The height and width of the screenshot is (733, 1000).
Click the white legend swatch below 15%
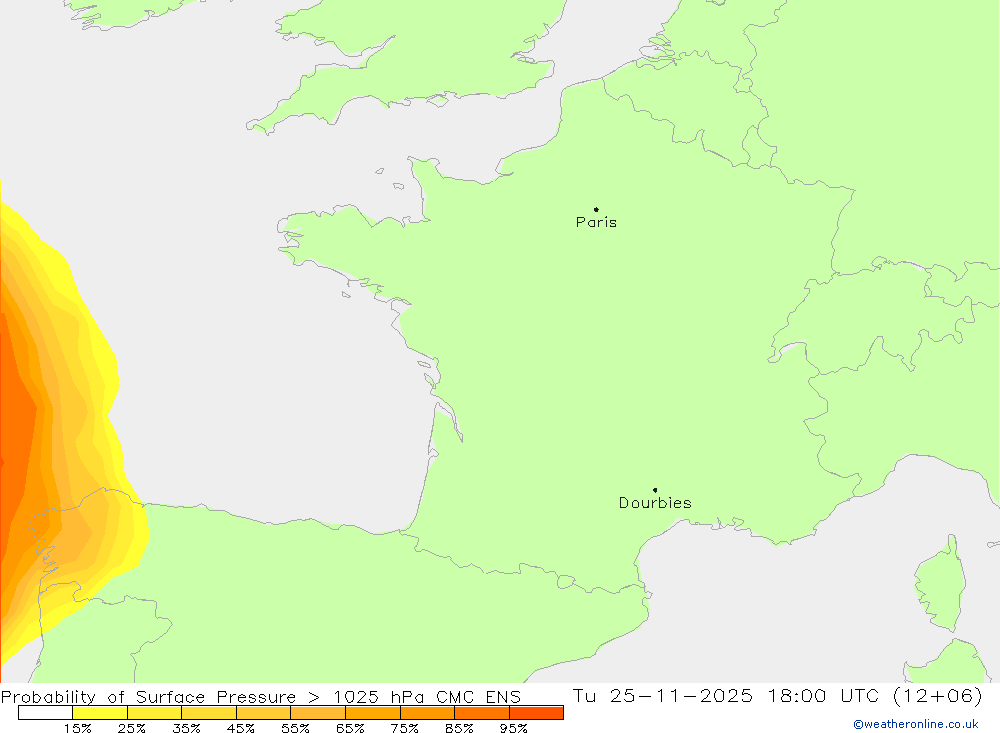pos(45,713)
